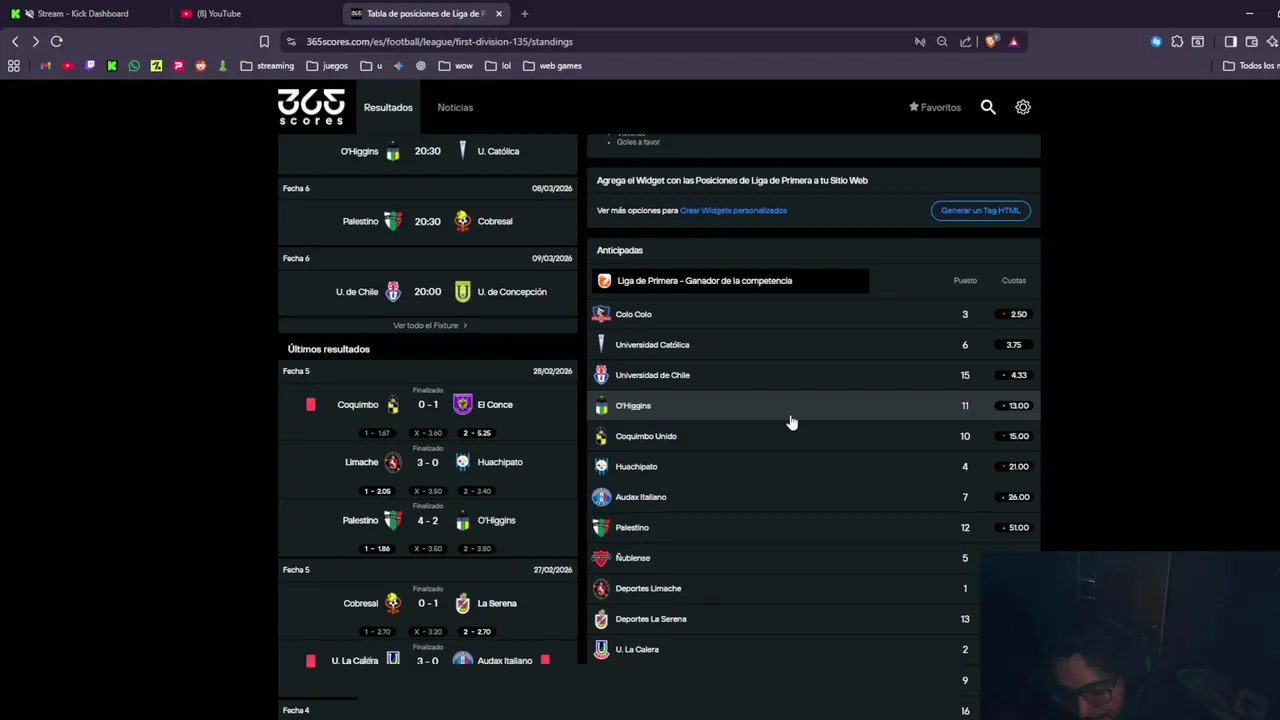Screen dimensions: 1280x720
Task: Open the Twitch bookmark icon
Action: pyautogui.click(x=90, y=66)
